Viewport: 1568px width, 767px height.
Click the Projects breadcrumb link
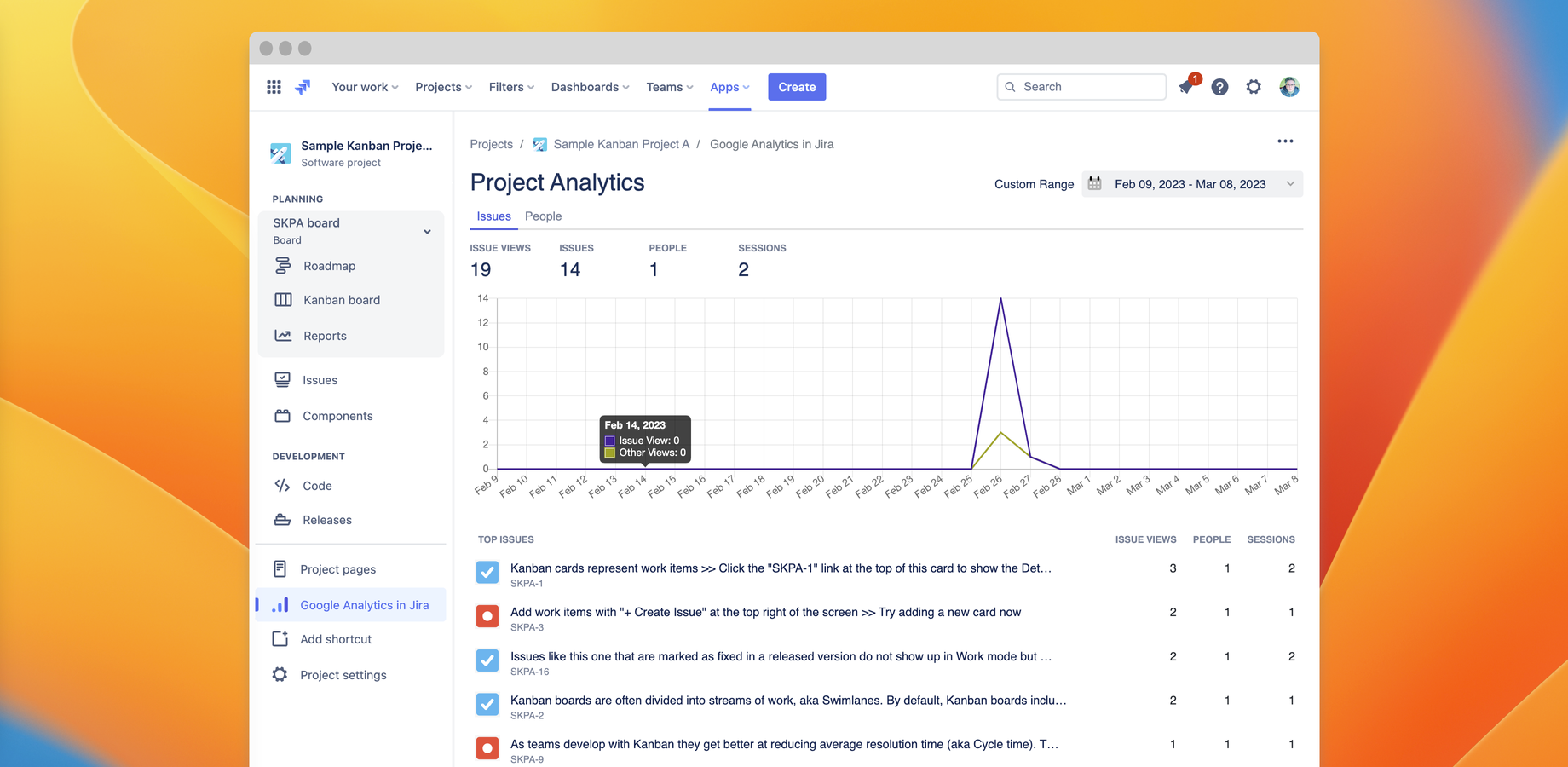[x=492, y=145]
